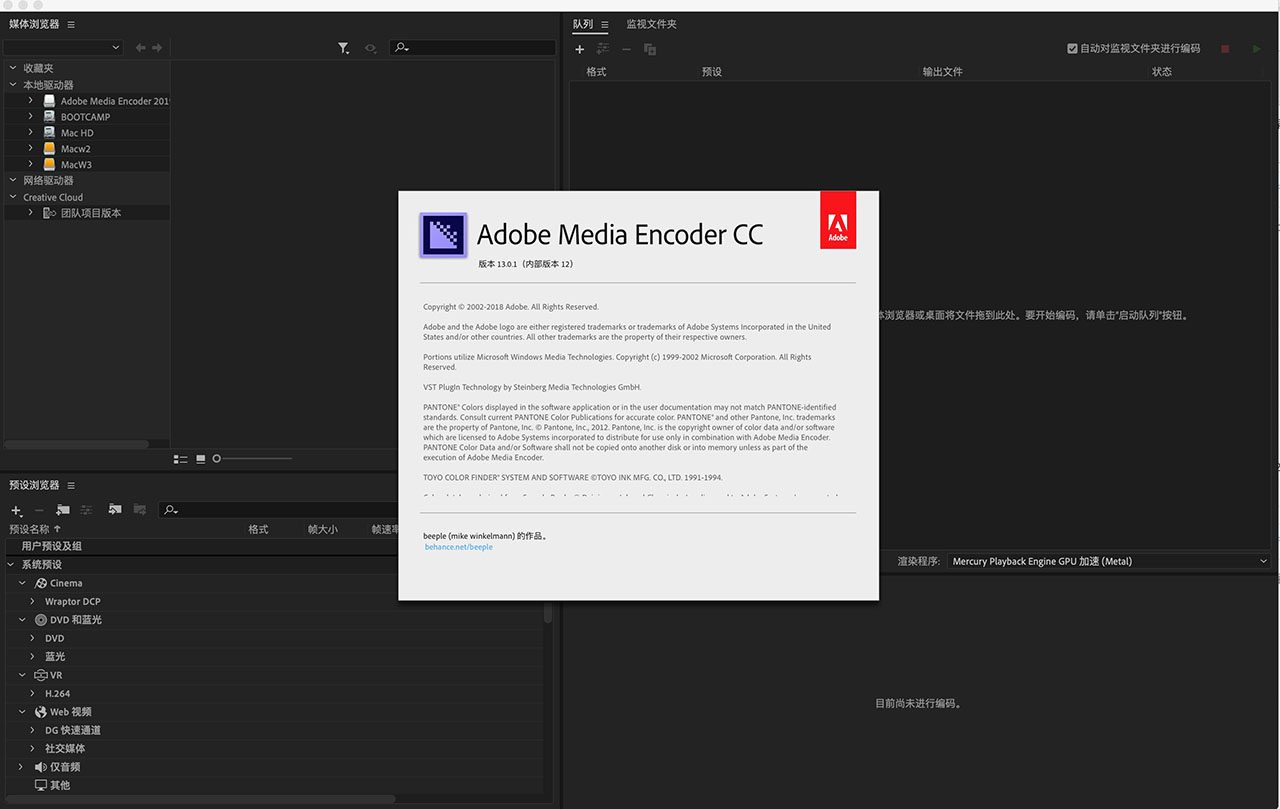
Task: Click the Web 视频 globe icon
Action: (41, 712)
